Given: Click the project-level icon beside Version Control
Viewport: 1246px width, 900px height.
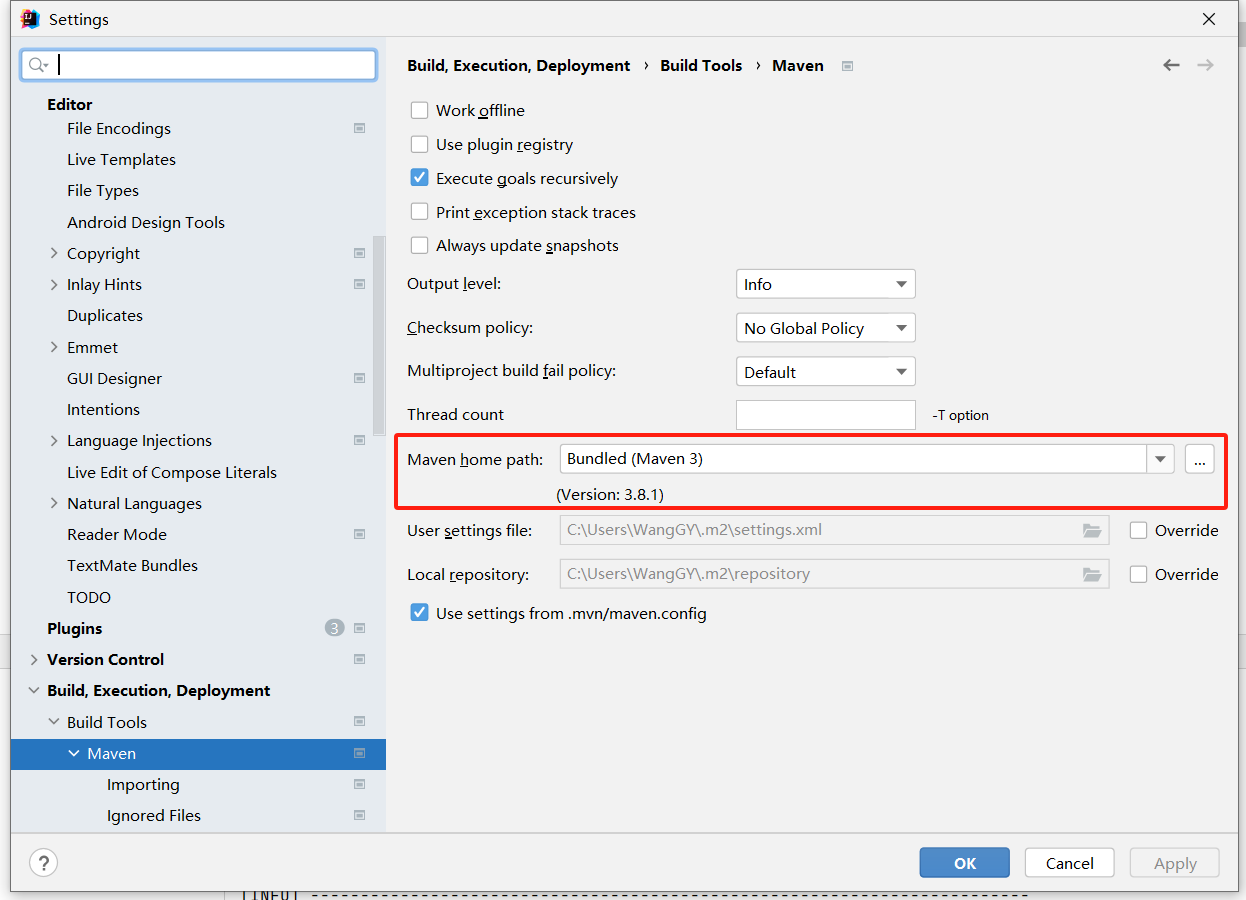Looking at the screenshot, I should coord(359,659).
